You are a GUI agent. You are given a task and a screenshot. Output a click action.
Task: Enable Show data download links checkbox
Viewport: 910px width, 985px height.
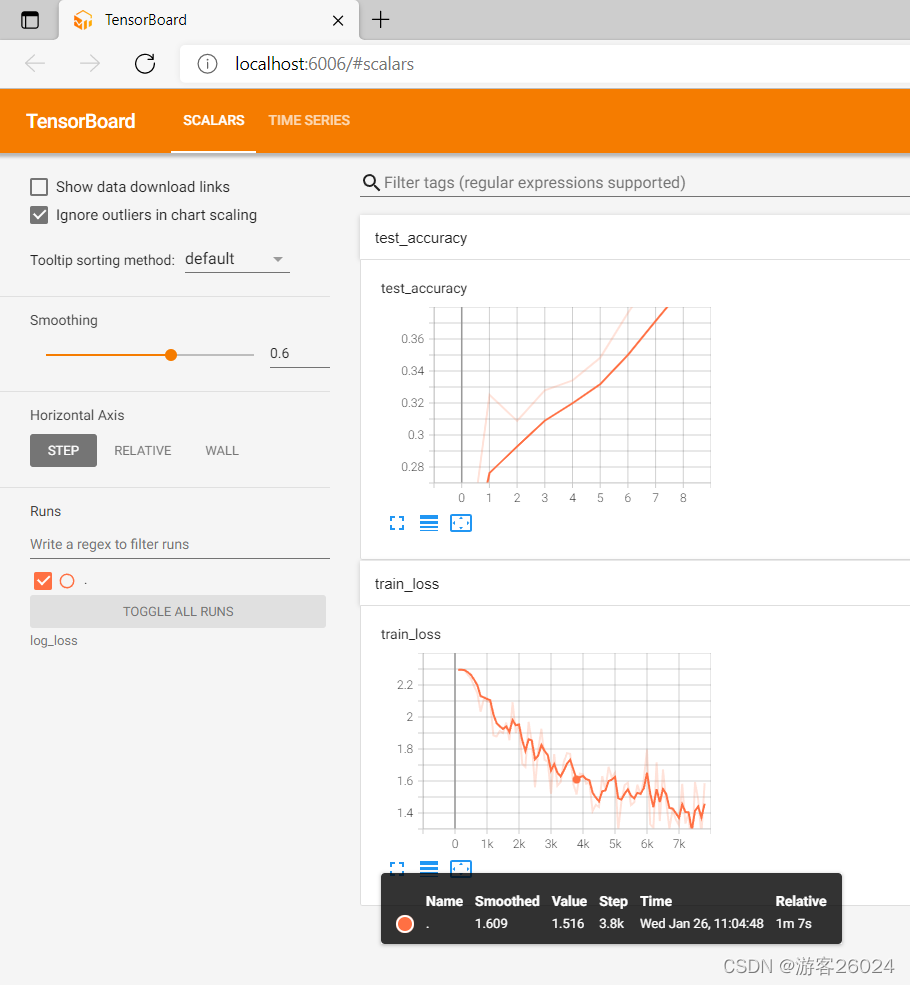coord(39,187)
